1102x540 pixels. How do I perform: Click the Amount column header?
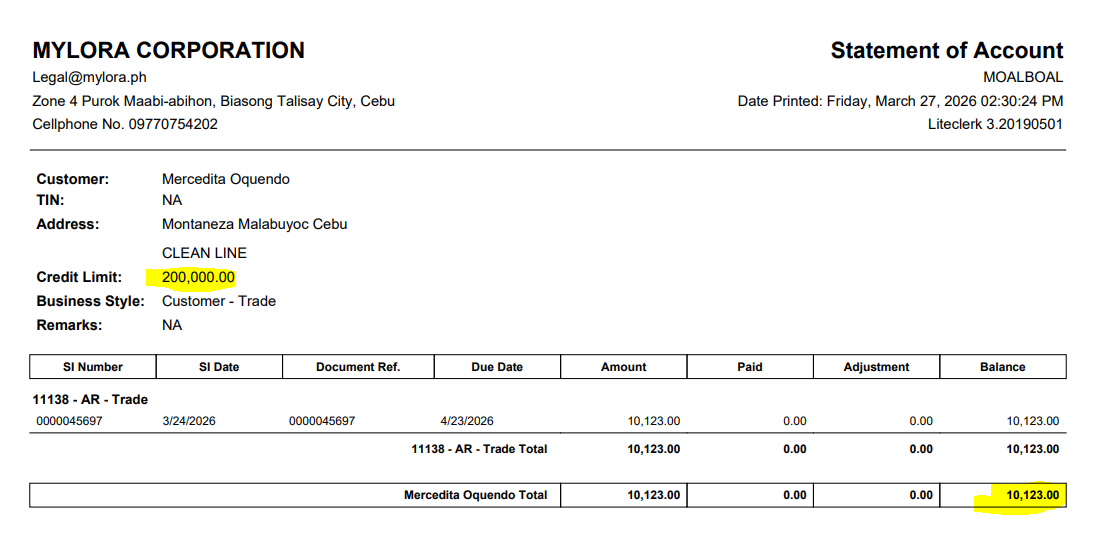pyautogui.click(x=623, y=367)
